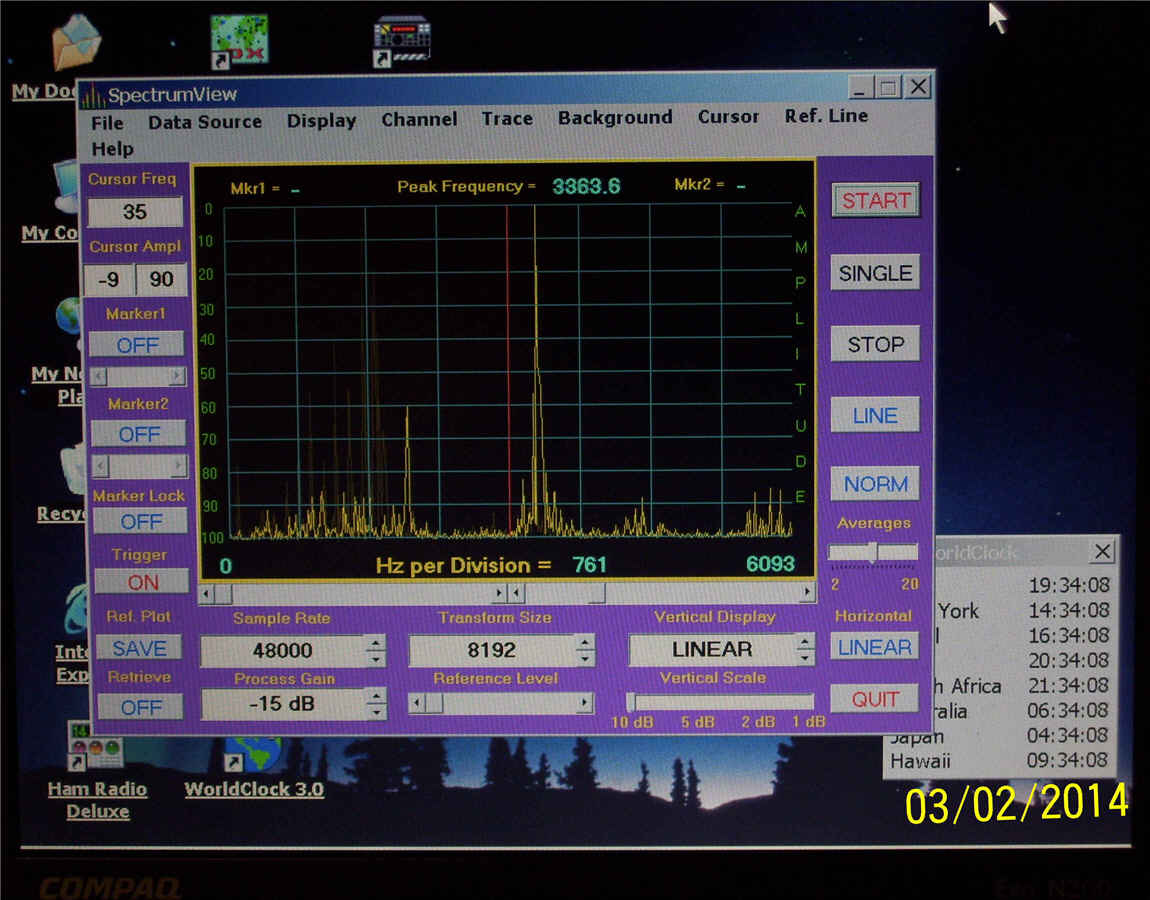
Task: Toggle the Trigger ON button
Action: coord(142,582)
